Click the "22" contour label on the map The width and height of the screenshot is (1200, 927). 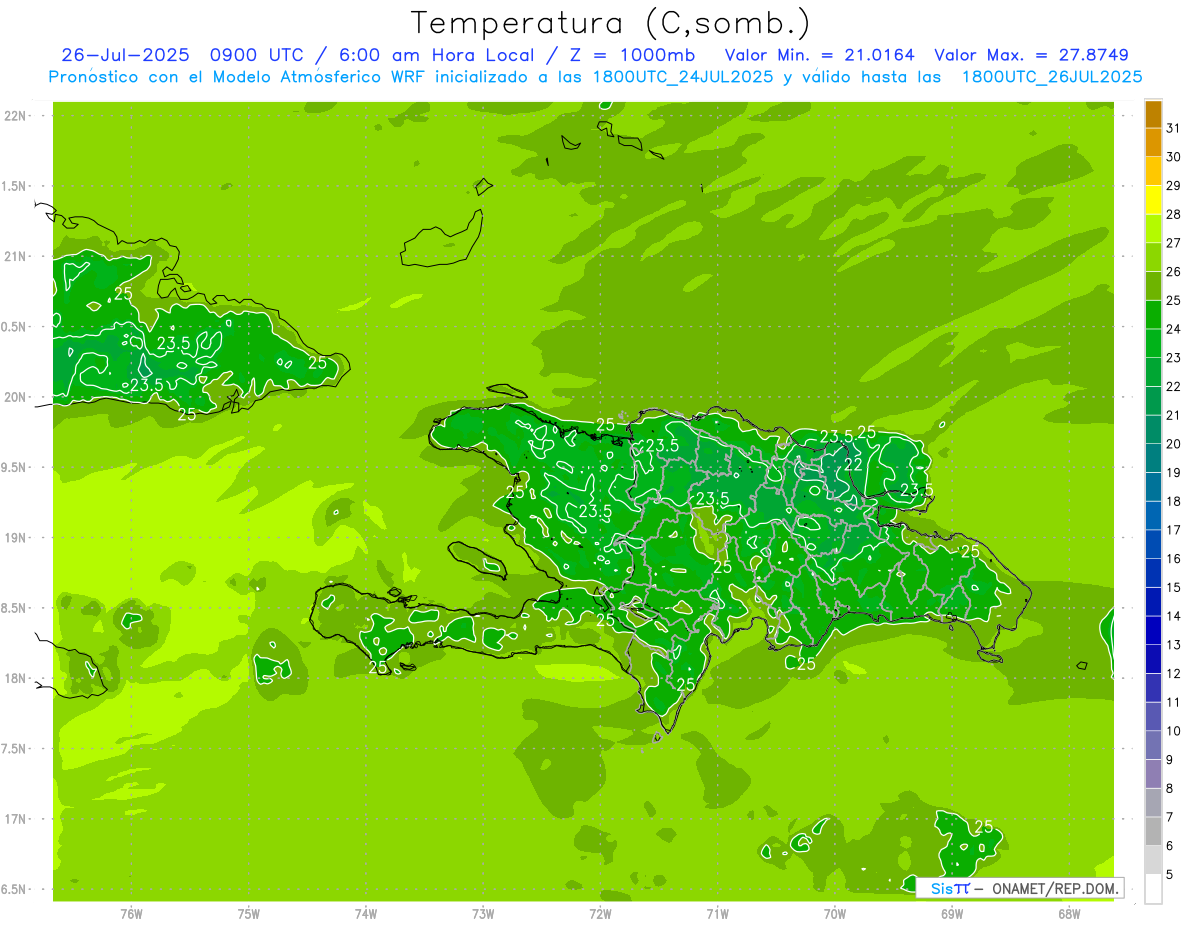point(853,465)
